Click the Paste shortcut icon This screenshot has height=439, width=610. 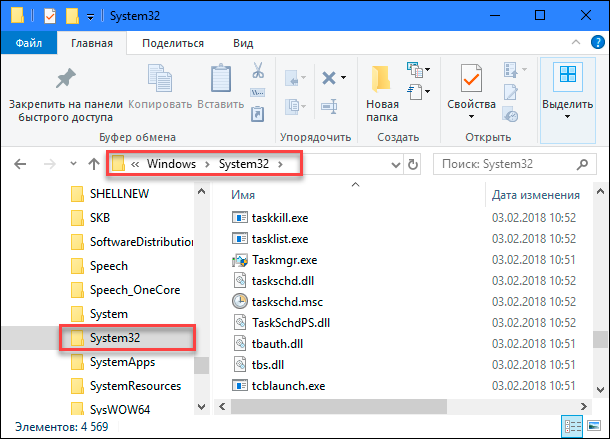[258, 114]
